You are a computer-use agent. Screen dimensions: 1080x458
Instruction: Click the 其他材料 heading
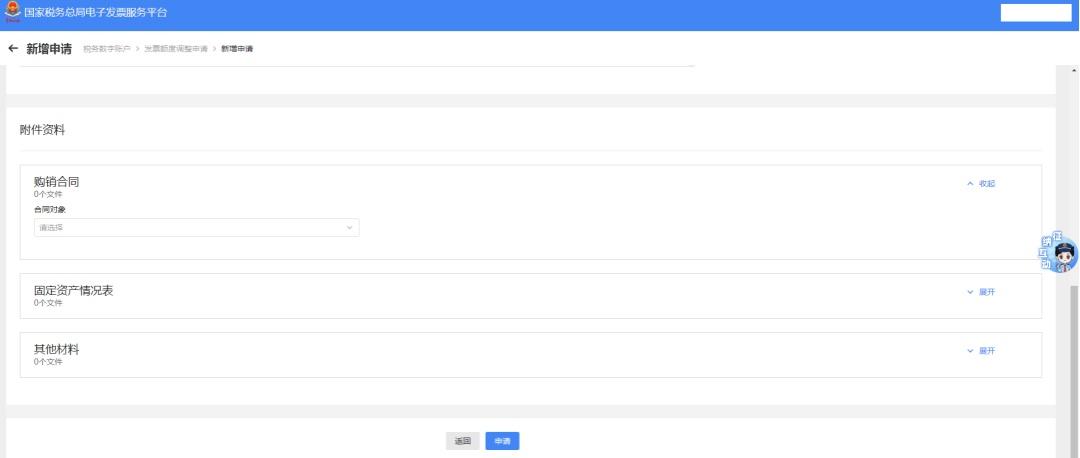coord(56,349)
